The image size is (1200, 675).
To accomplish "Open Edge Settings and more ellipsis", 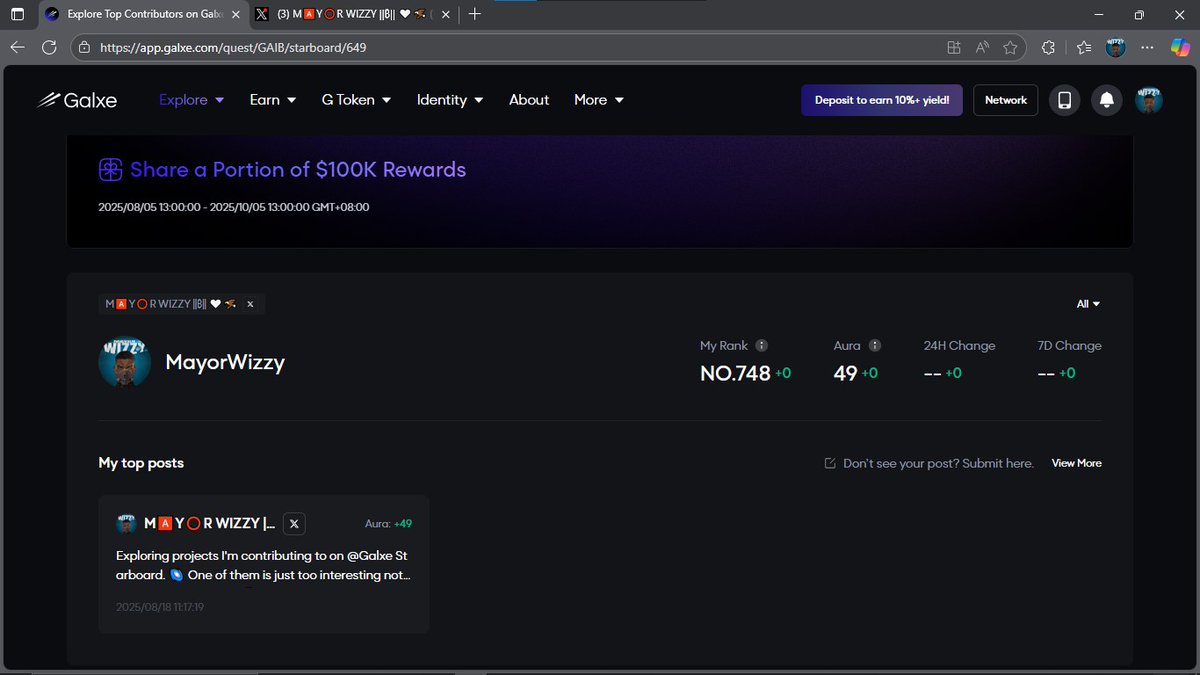I will pos(1148,47).
